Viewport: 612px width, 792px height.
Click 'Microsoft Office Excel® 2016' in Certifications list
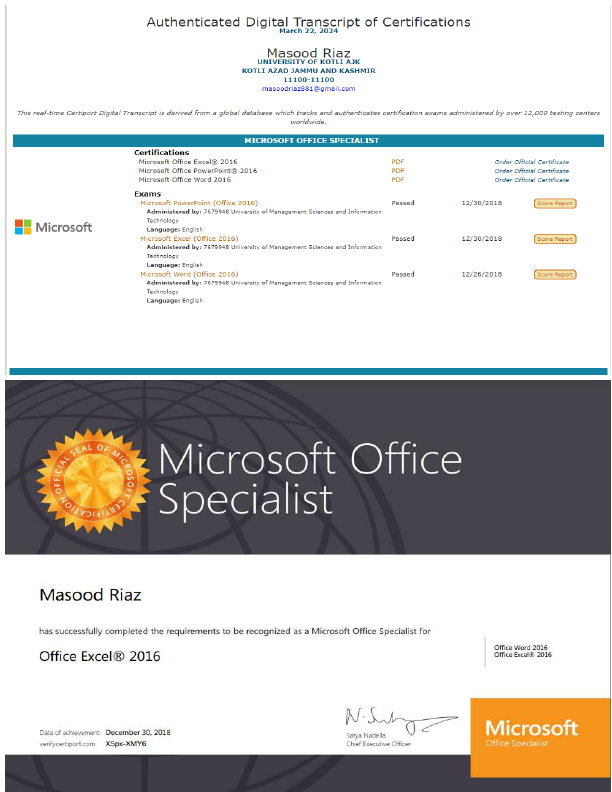pyautogui.click(x=188, y=162)
